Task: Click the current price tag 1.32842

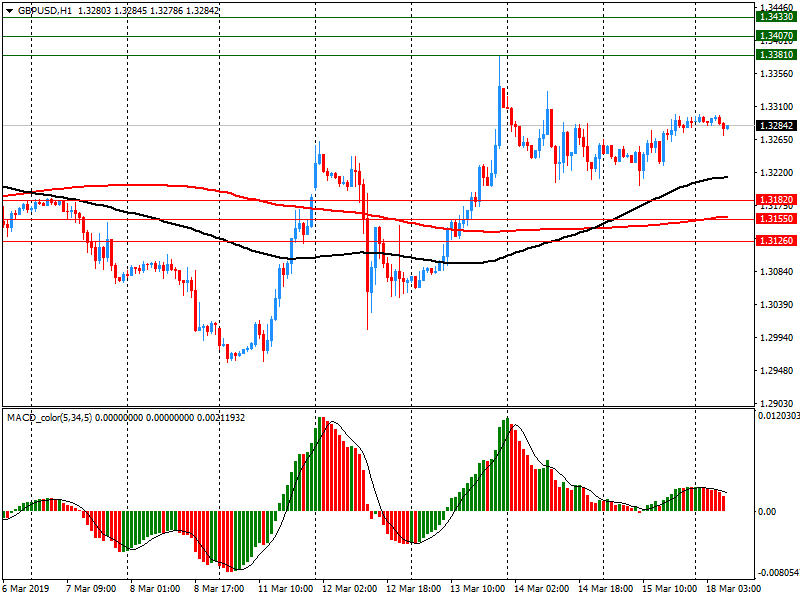Action: [776, 126]
